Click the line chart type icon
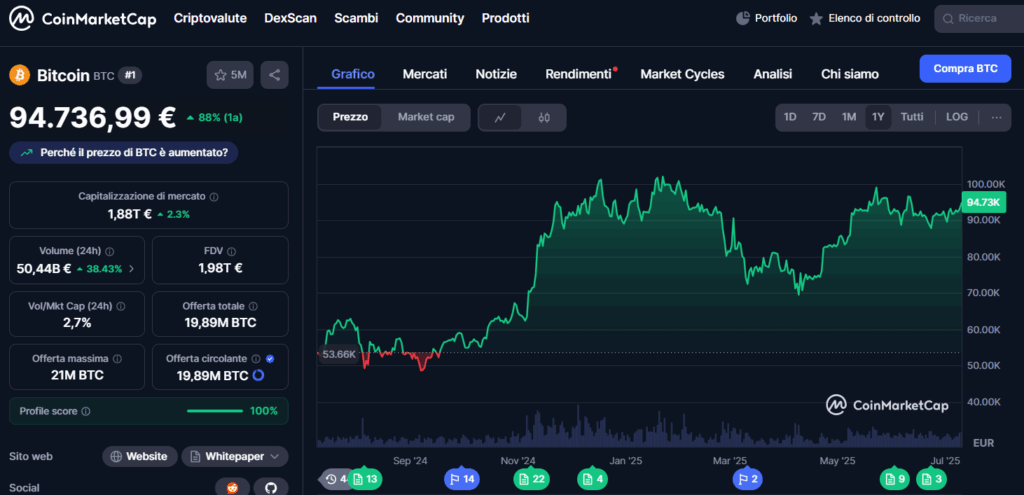This screenshot has height=495, width=1024. tap(501, 118)
